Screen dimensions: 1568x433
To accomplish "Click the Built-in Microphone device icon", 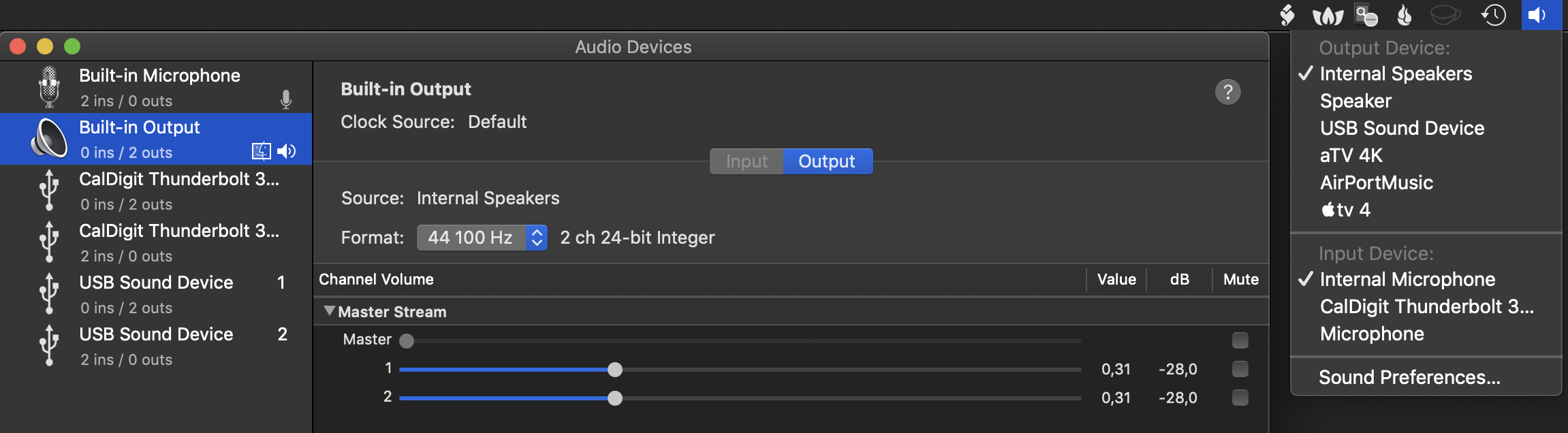I will point(49,87).
